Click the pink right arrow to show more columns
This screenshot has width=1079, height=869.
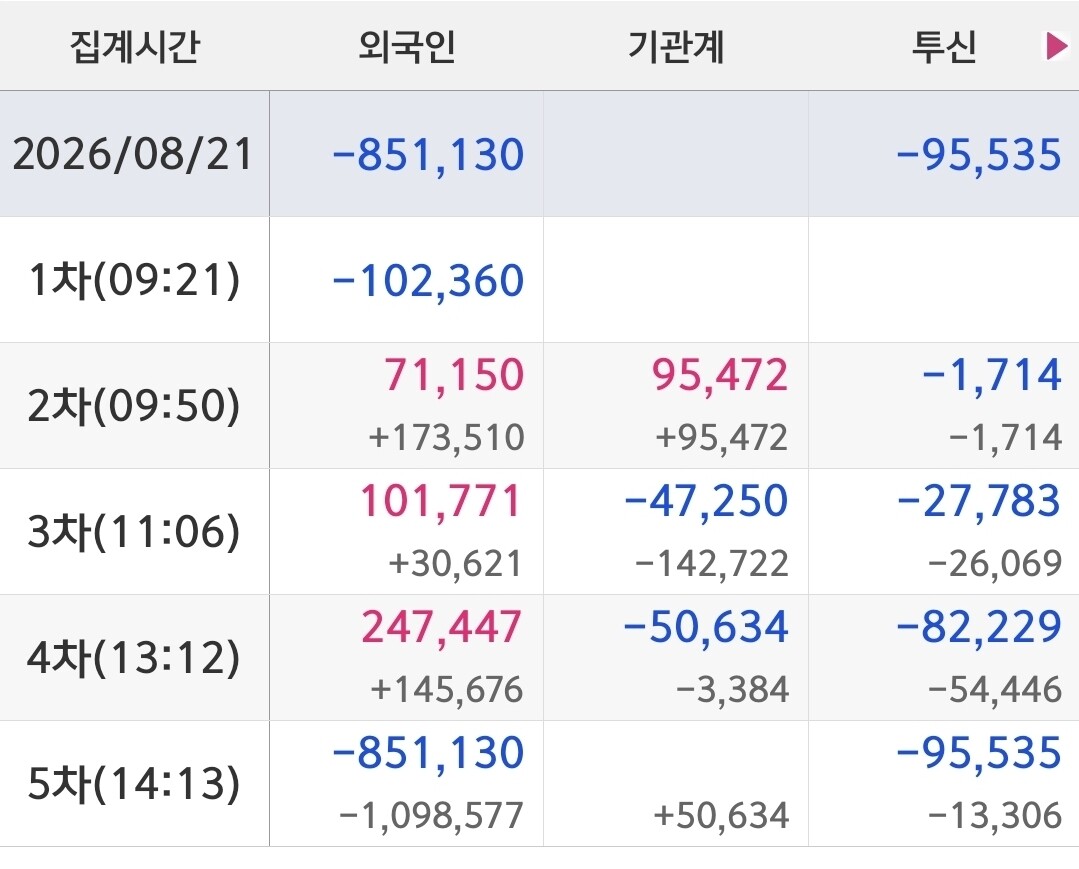1057,46
